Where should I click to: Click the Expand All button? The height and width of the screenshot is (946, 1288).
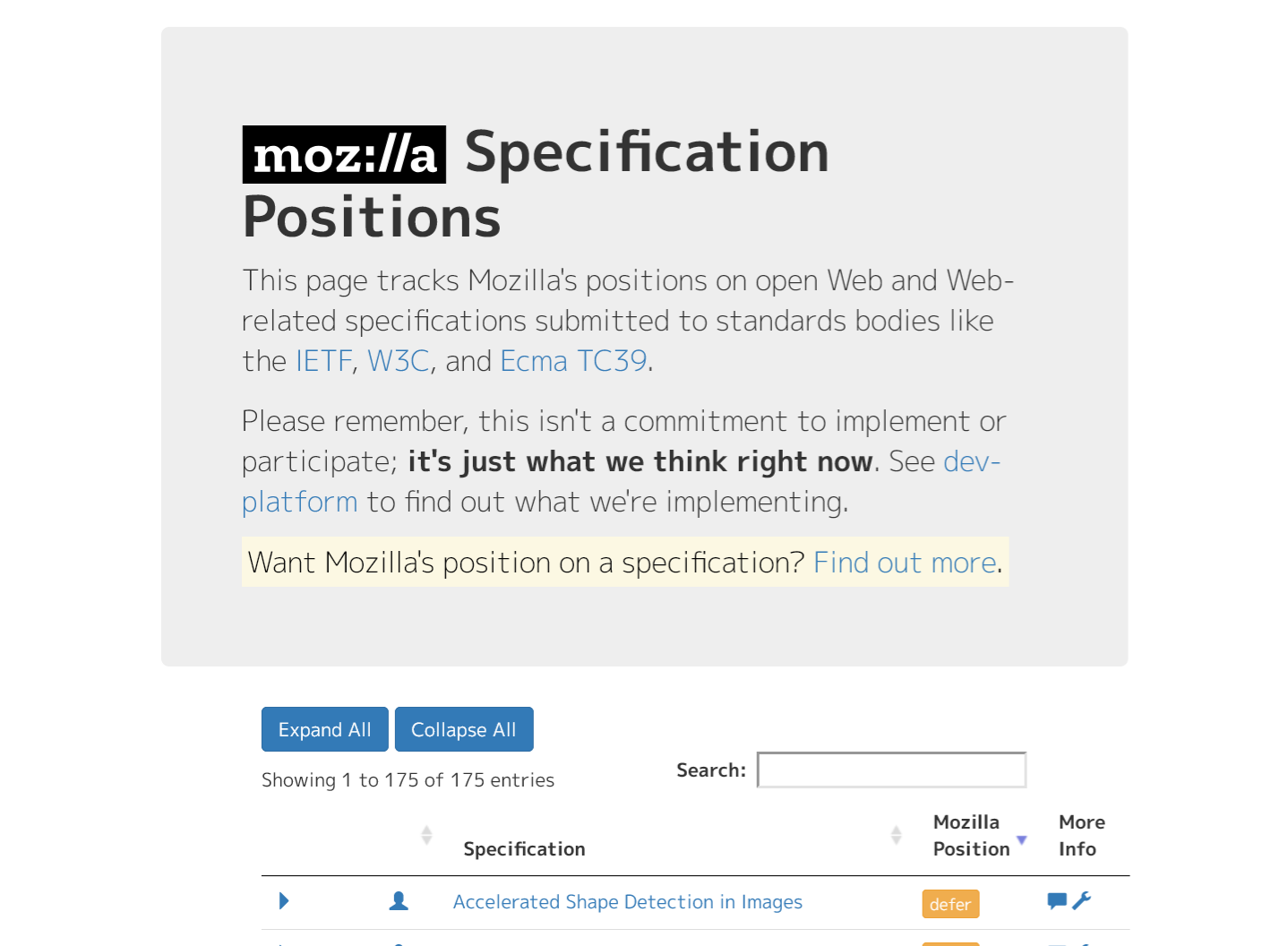[325, 729]
